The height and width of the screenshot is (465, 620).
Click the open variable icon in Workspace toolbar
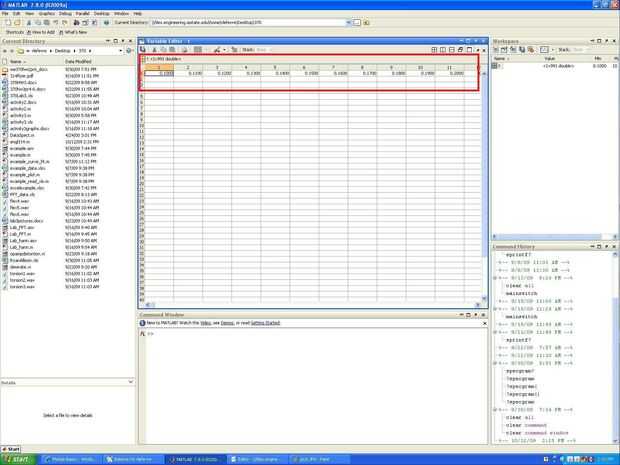tap(505, 49)
